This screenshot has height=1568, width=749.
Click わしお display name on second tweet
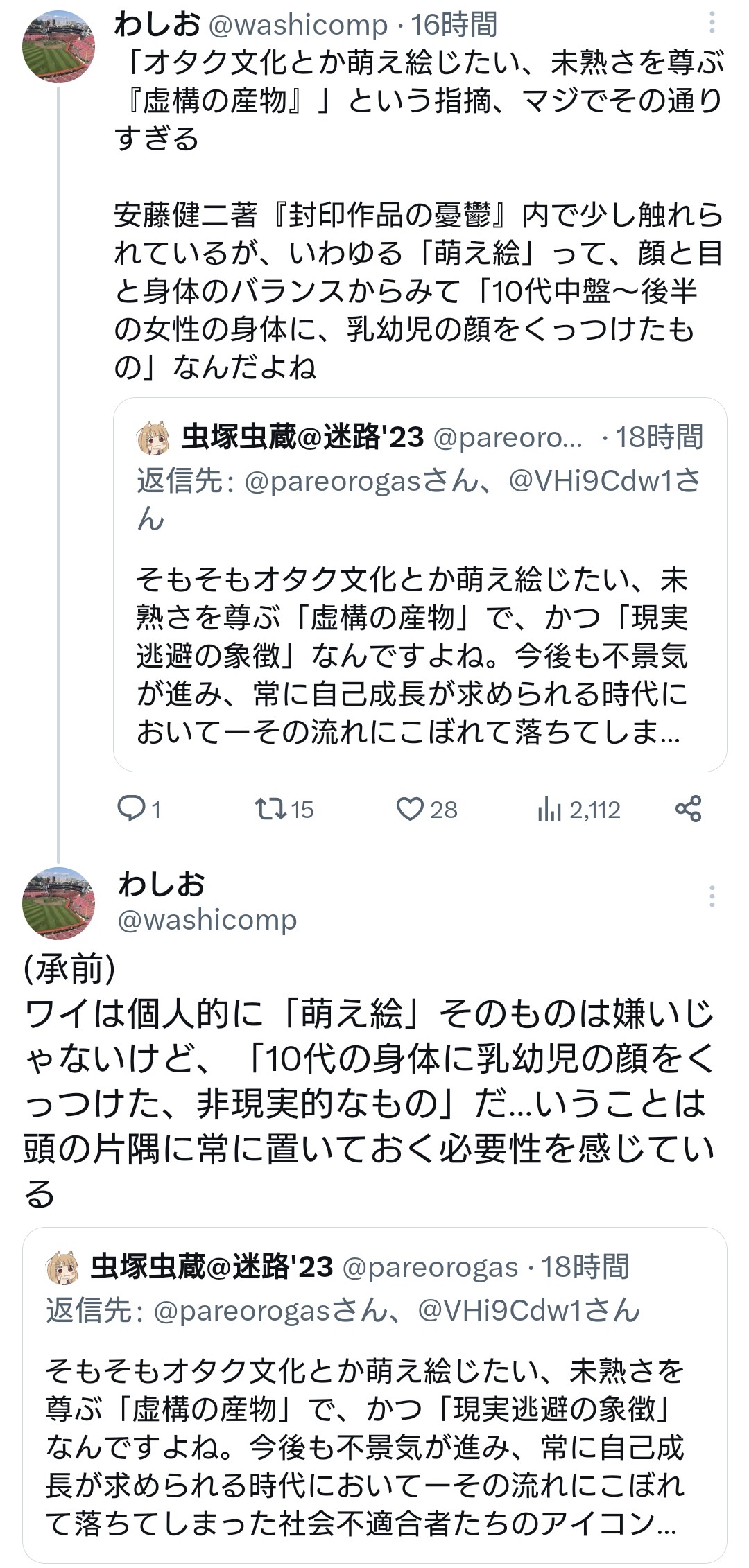pos(162,884)
